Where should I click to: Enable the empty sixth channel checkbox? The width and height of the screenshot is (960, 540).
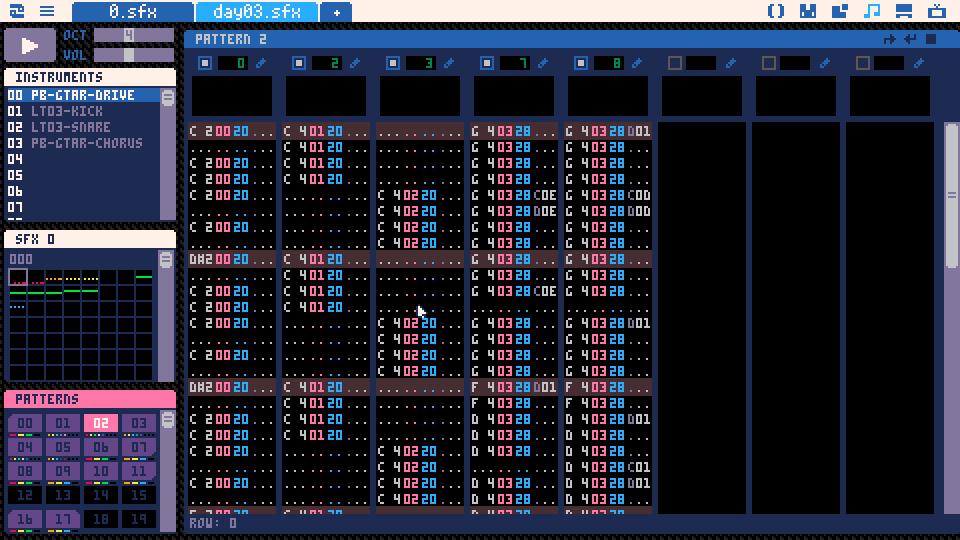click(x=675, y=63)
